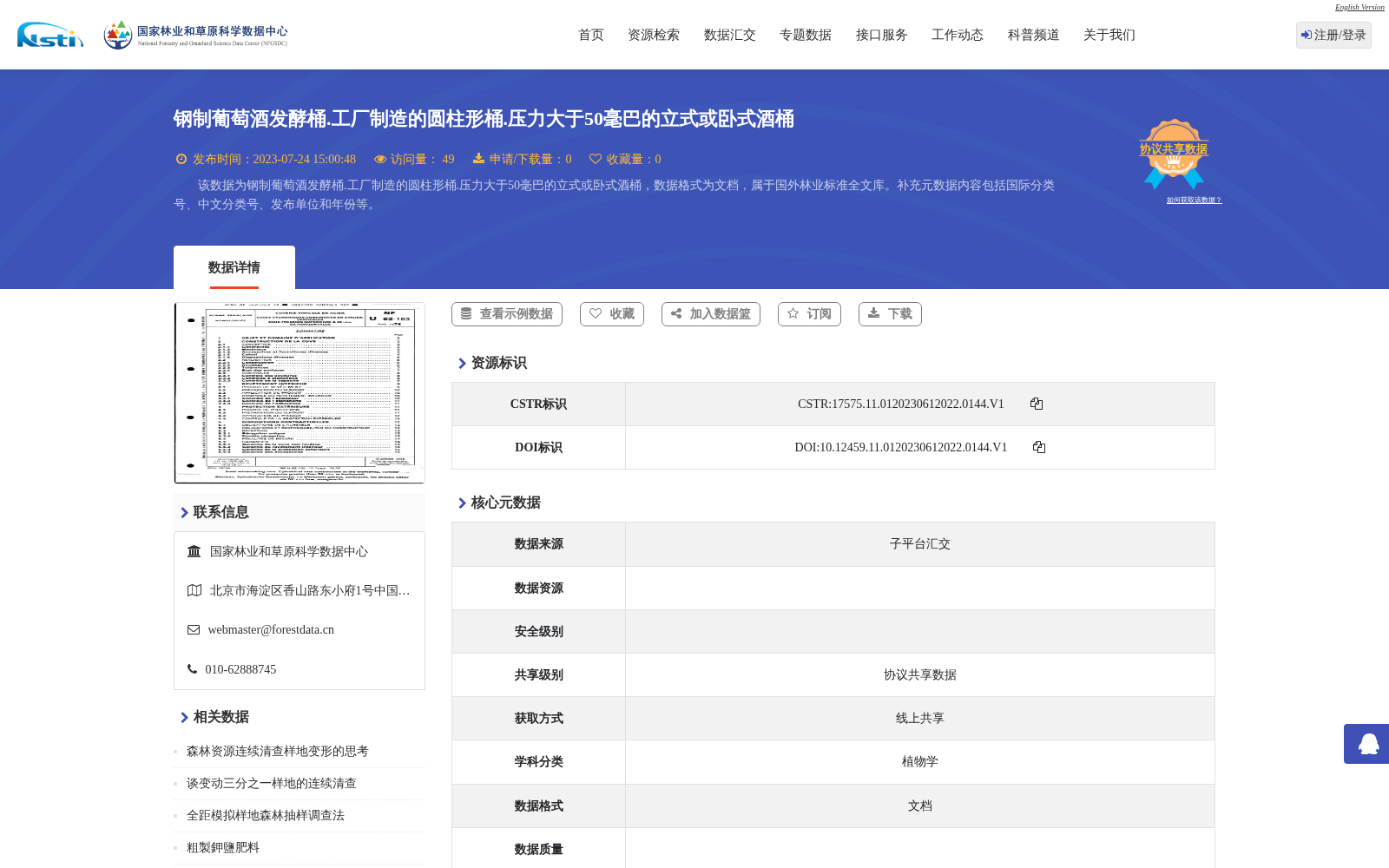Open the 关于我们 menu item
Screen dimensions: 1389x868
1109,35
